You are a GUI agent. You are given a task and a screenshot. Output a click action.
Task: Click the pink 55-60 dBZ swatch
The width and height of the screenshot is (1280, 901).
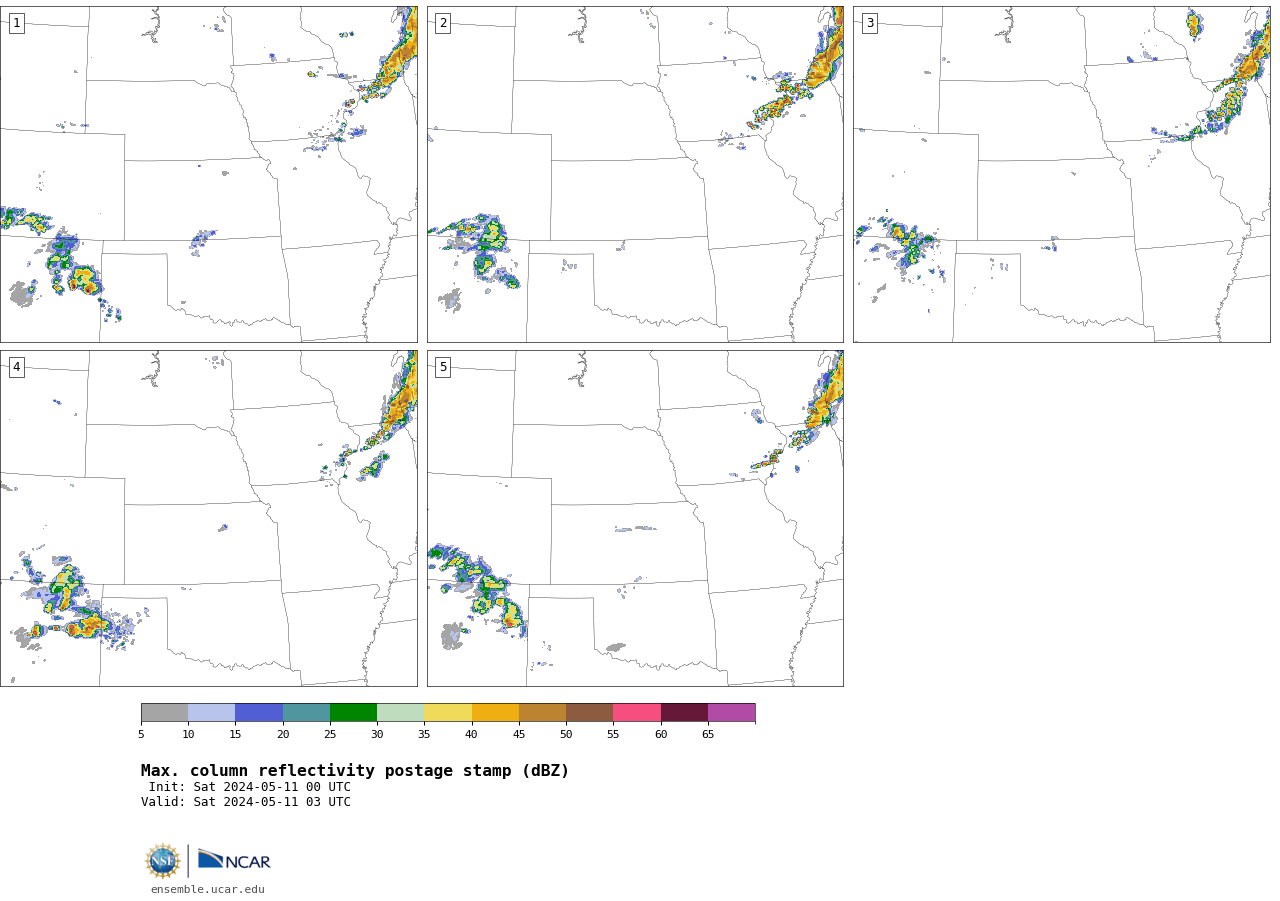coord(637,713)
